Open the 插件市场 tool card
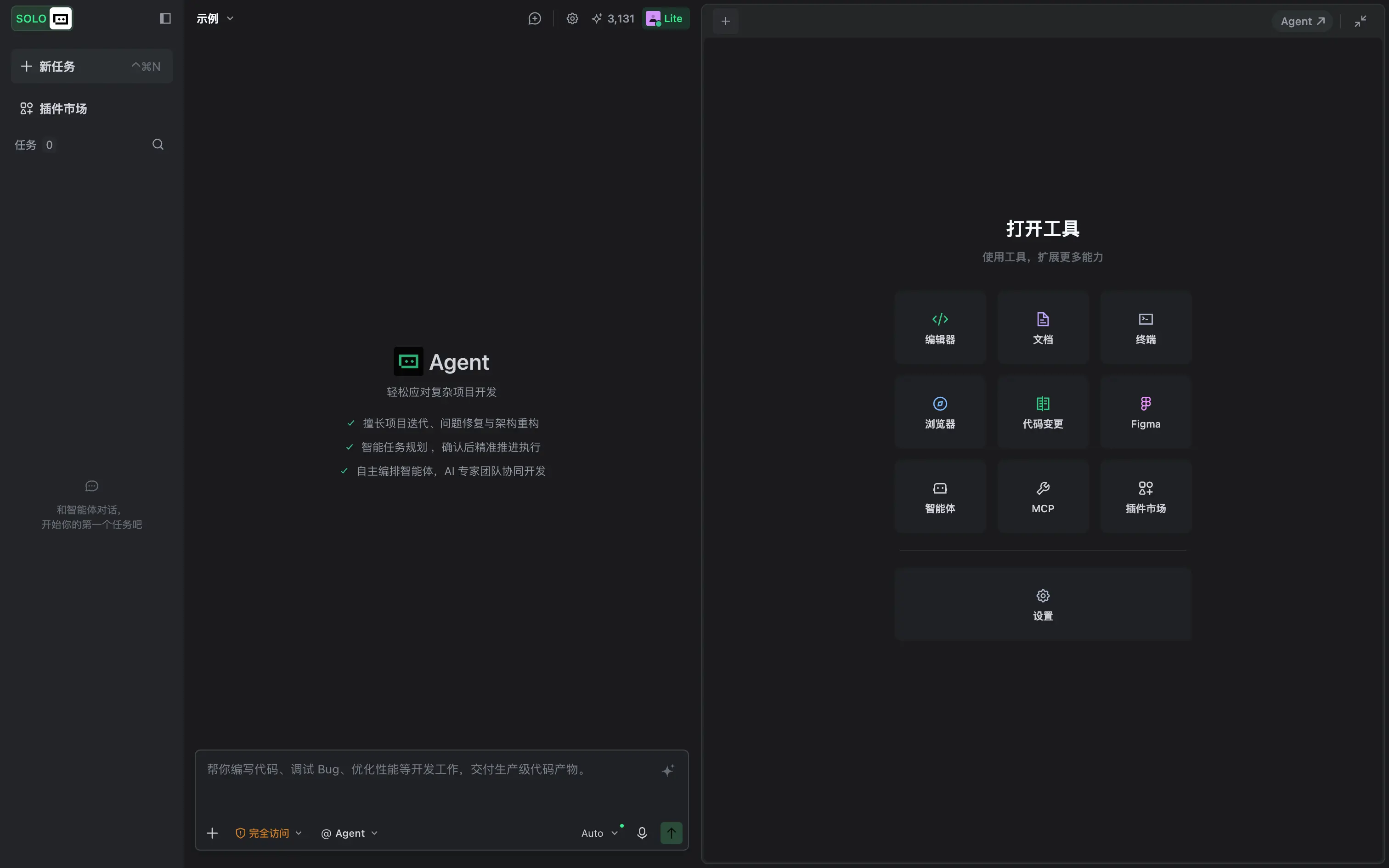This screenshot has height=868, width=1389. (1146, 496)
